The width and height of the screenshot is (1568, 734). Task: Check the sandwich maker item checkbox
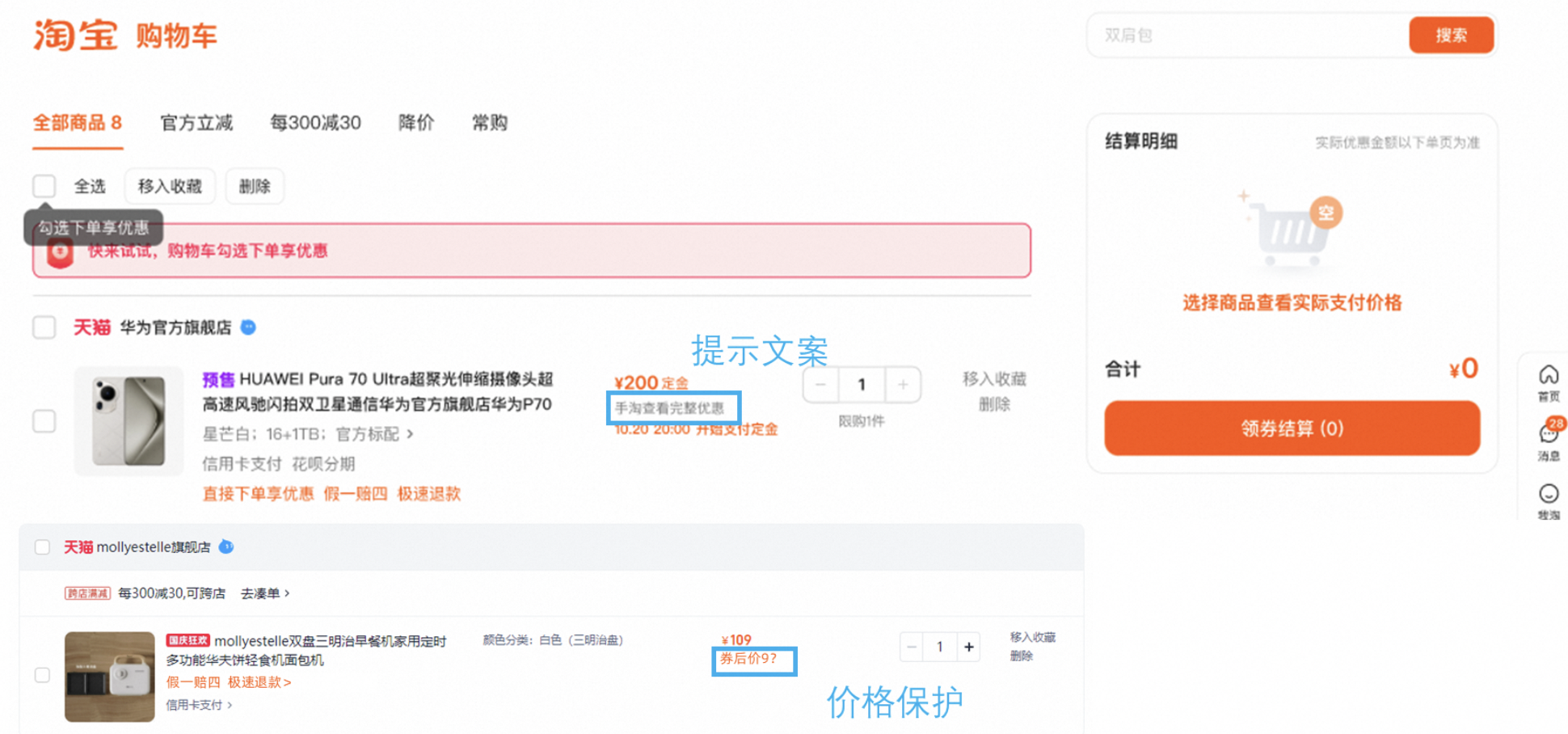(x=42, y=675)
